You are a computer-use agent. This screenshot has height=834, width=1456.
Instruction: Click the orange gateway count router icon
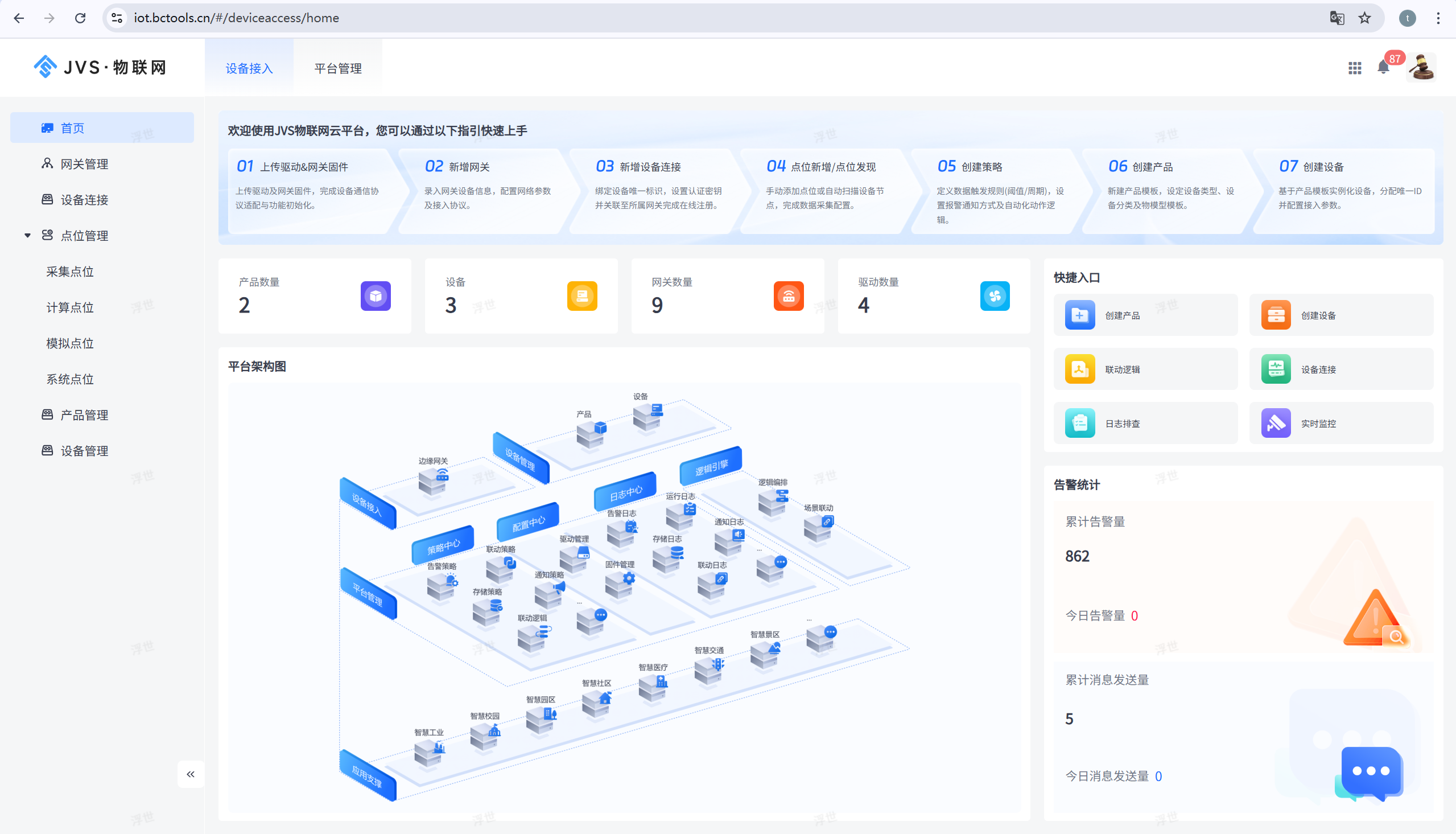788,296
